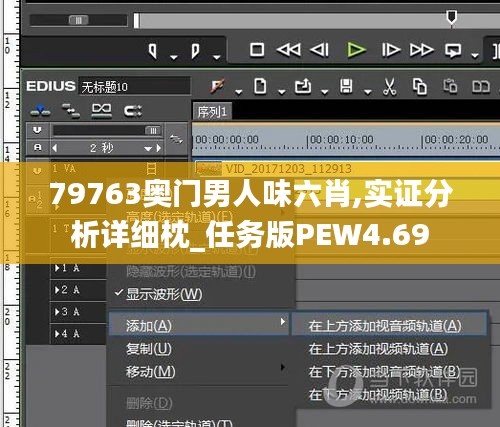
Task: Start playback with the green Play button
Action: pos(356,50)
